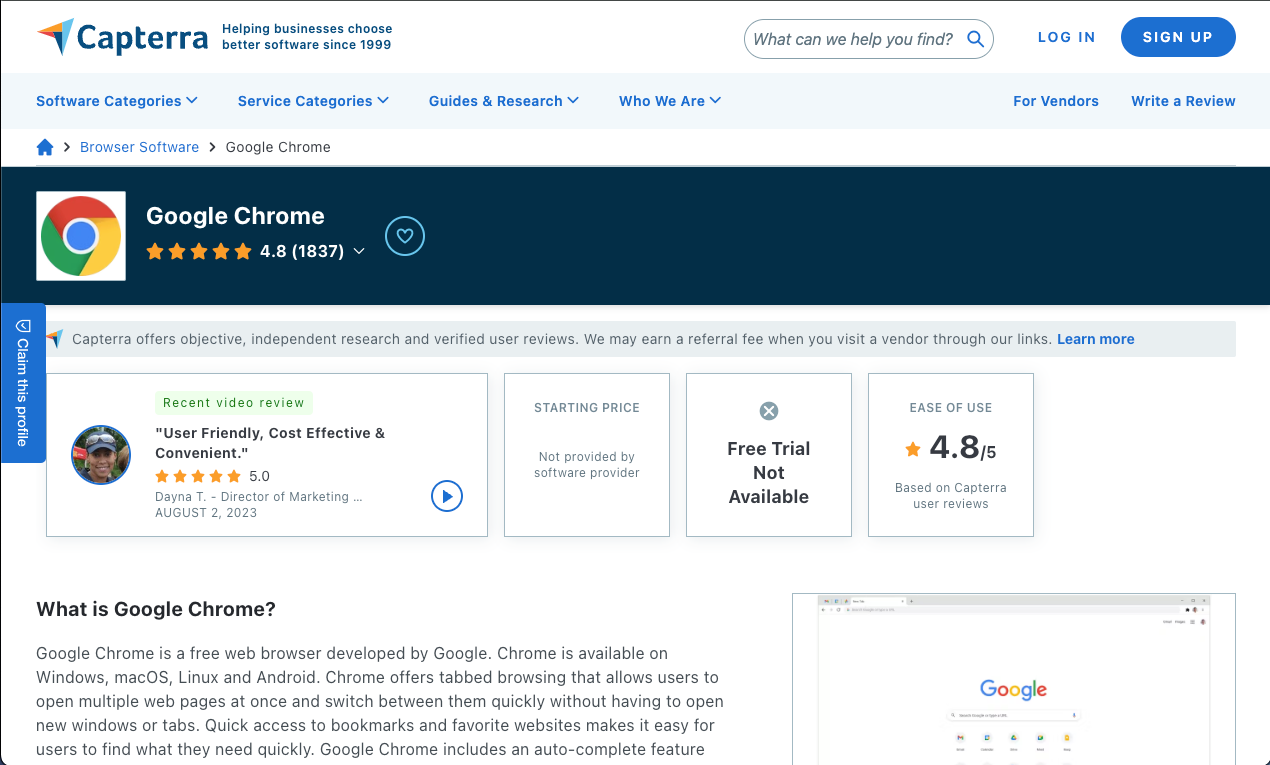The image size is (1270, 765).
Task: Open the Browser Software breadcrumb link
Action: tap(139, 147)
